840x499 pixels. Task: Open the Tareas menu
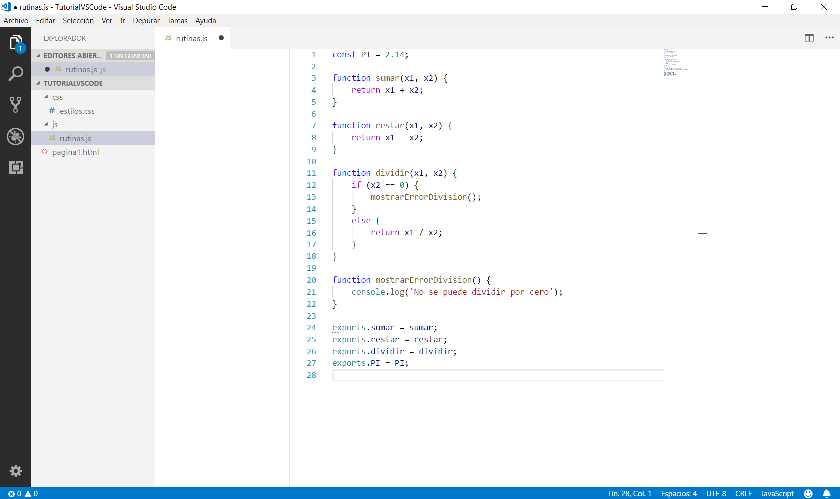click(x=178, y=20)
